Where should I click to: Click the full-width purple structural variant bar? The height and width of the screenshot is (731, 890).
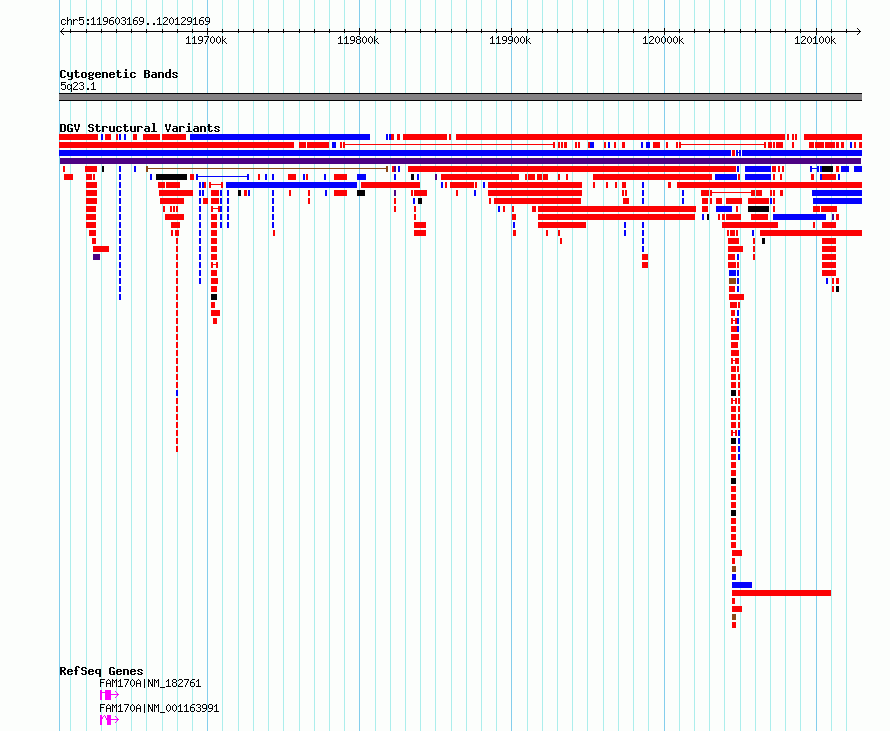click(x=460, y=161)
